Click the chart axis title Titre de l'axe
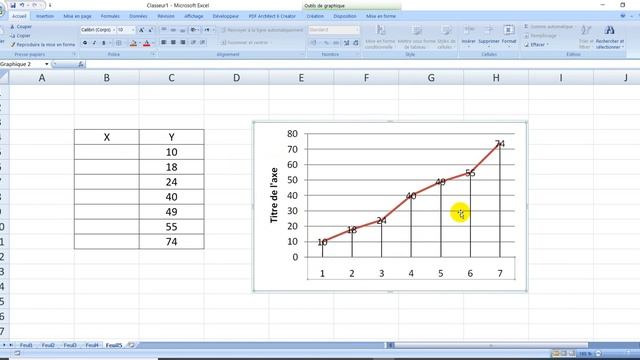Screen dimensions: 640x360 tap(273, 195)
